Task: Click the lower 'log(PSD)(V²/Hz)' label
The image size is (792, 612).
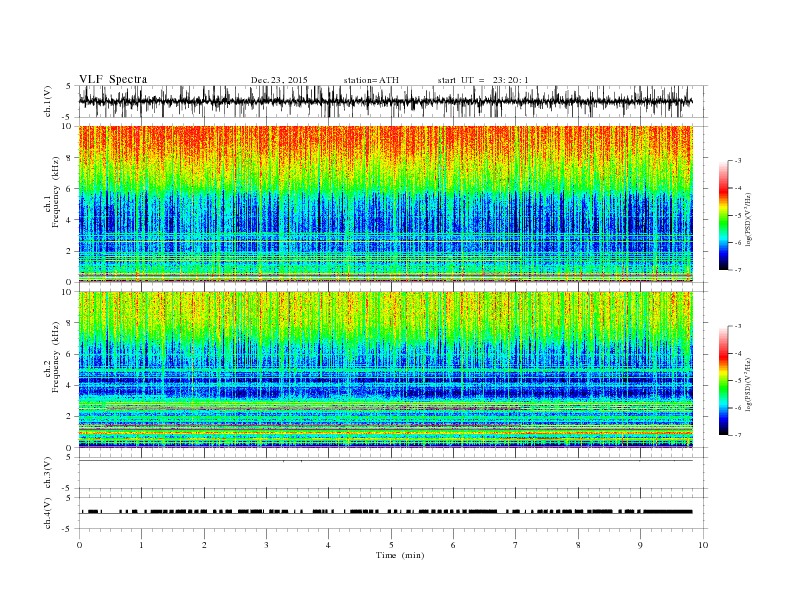Action: coord(748,384)
